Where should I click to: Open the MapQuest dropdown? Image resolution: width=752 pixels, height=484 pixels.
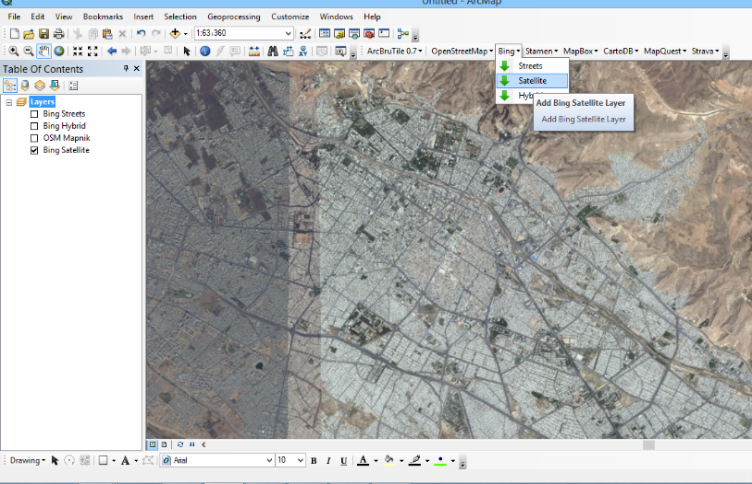coord(665,51)
